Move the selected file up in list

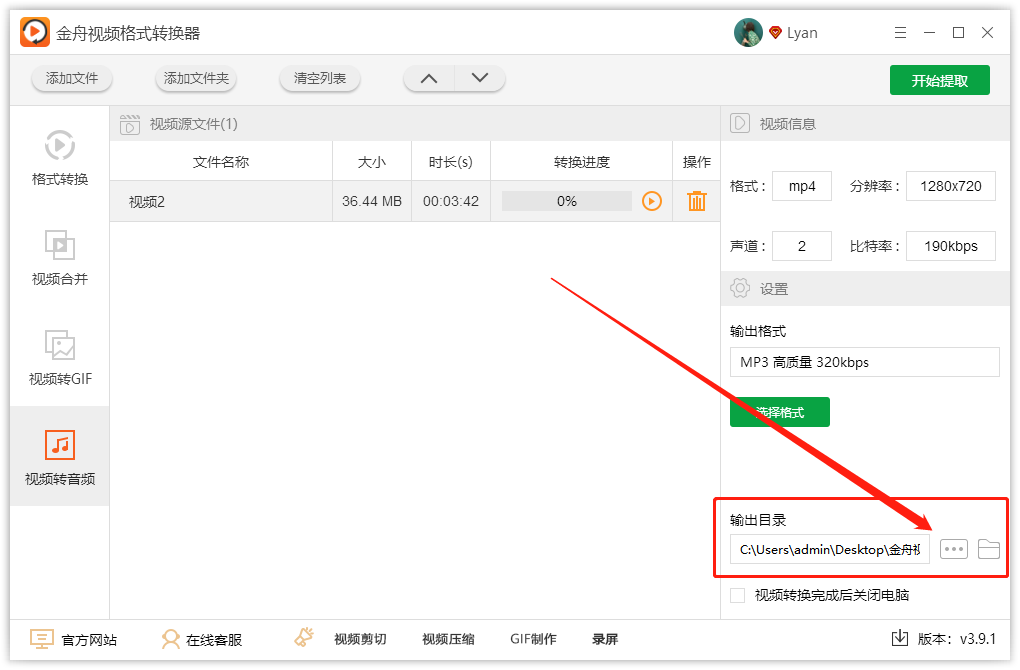point(429,79)
